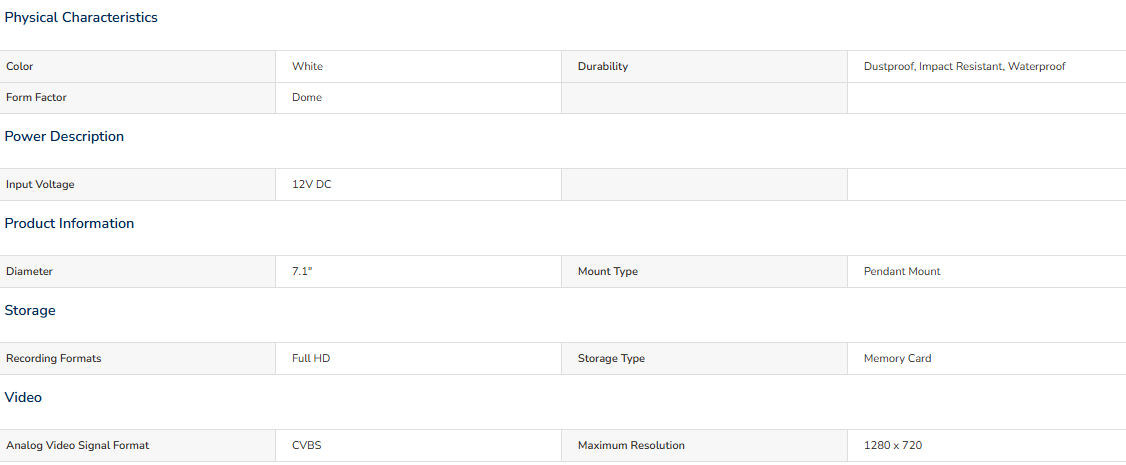Click the Diameter value 7.1"
Image resolution: width=1126 pixels, height=465 pixels.
click(x=302, y=271)
